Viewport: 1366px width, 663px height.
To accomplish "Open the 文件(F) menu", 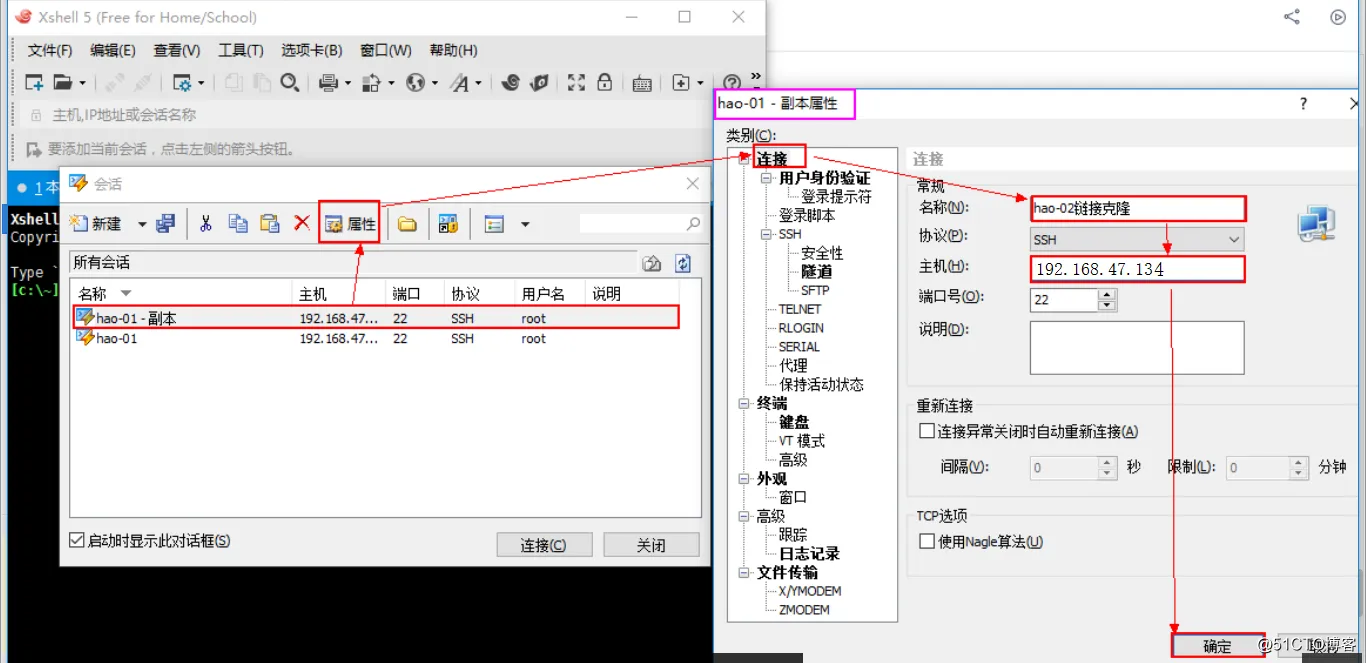I will (x=50, y=50).
